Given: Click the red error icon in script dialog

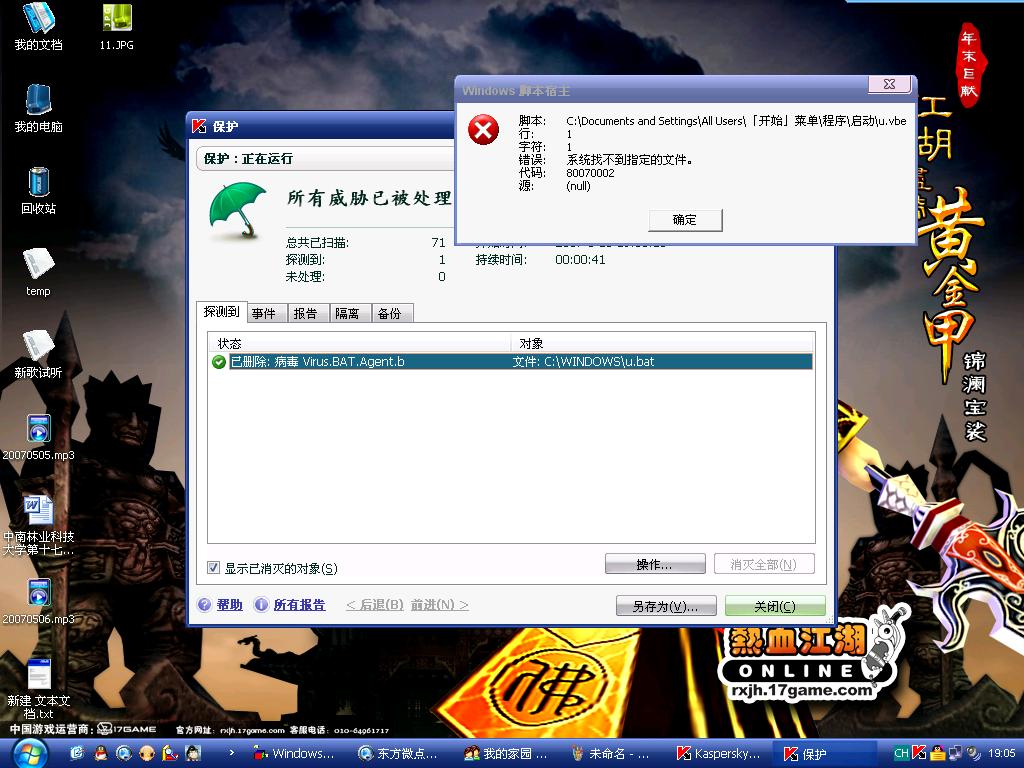Looking at the screenshot, I should 483,129.
